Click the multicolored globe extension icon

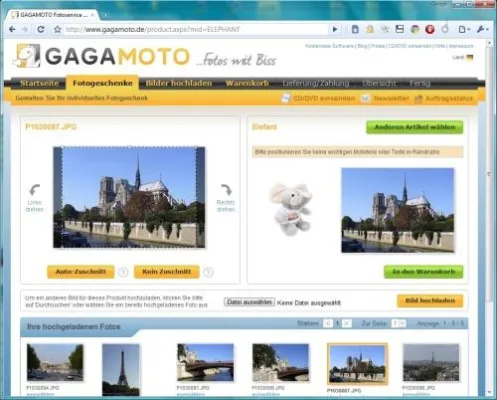(x=415, y=29)
